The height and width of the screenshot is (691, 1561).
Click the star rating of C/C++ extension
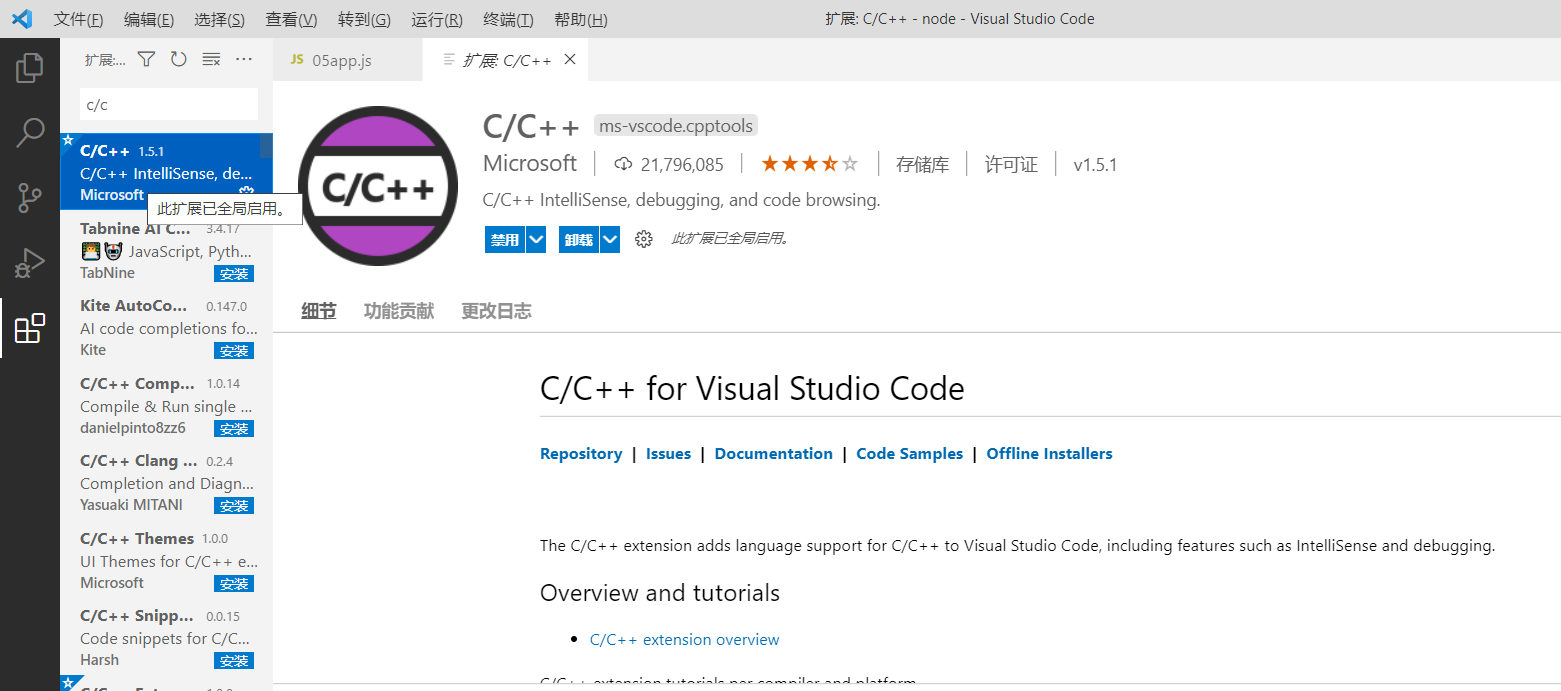(809, 164)
